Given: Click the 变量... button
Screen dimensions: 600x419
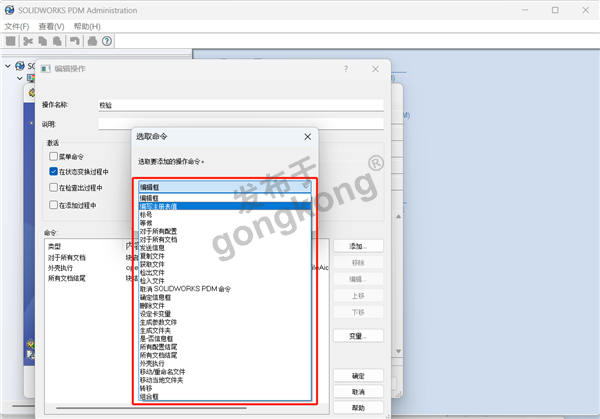Looking at the screenshot, I should tap(358, 336).
